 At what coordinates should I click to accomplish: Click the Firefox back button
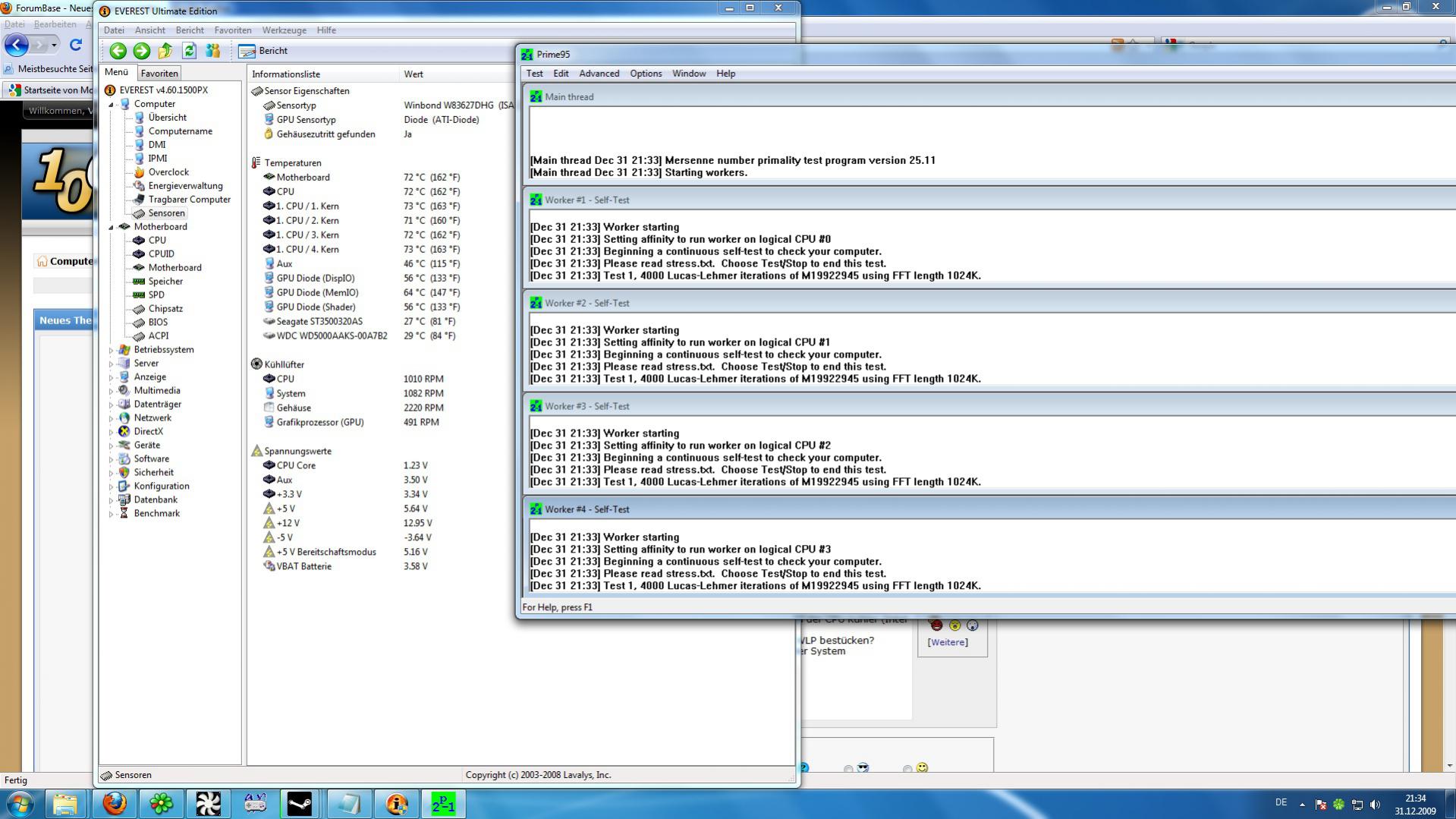(x=17, y=45)
